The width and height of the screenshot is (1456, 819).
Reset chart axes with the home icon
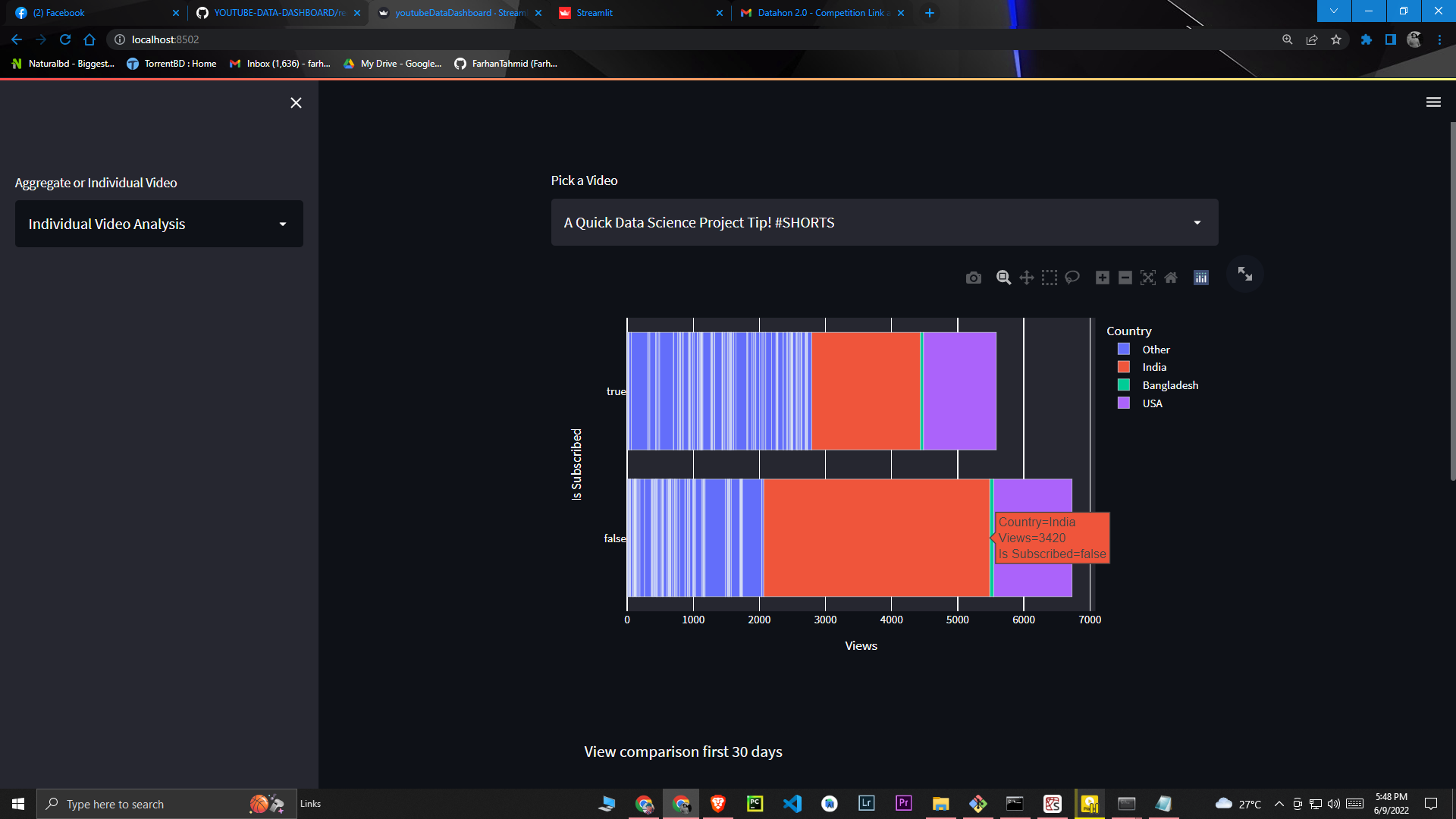(x=1171, y=278)
